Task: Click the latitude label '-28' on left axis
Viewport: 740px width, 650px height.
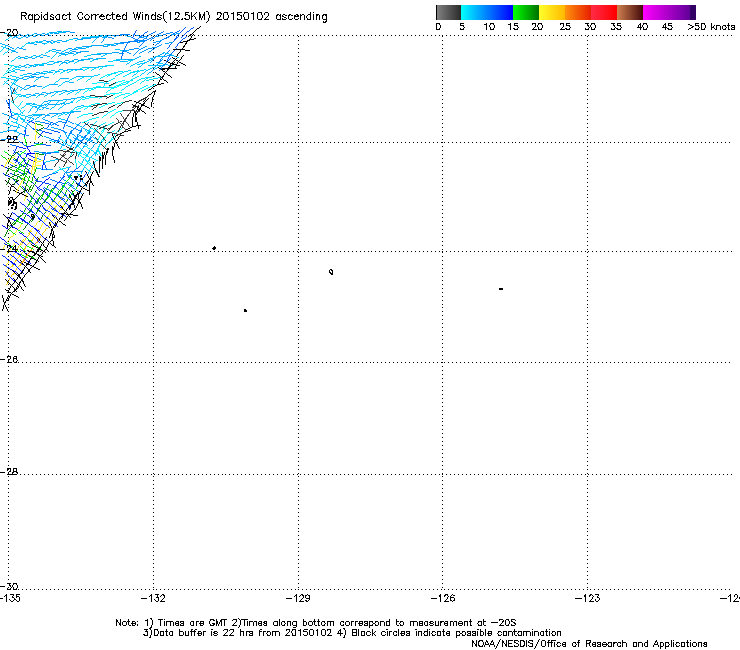Action: (x=9, y=472)
